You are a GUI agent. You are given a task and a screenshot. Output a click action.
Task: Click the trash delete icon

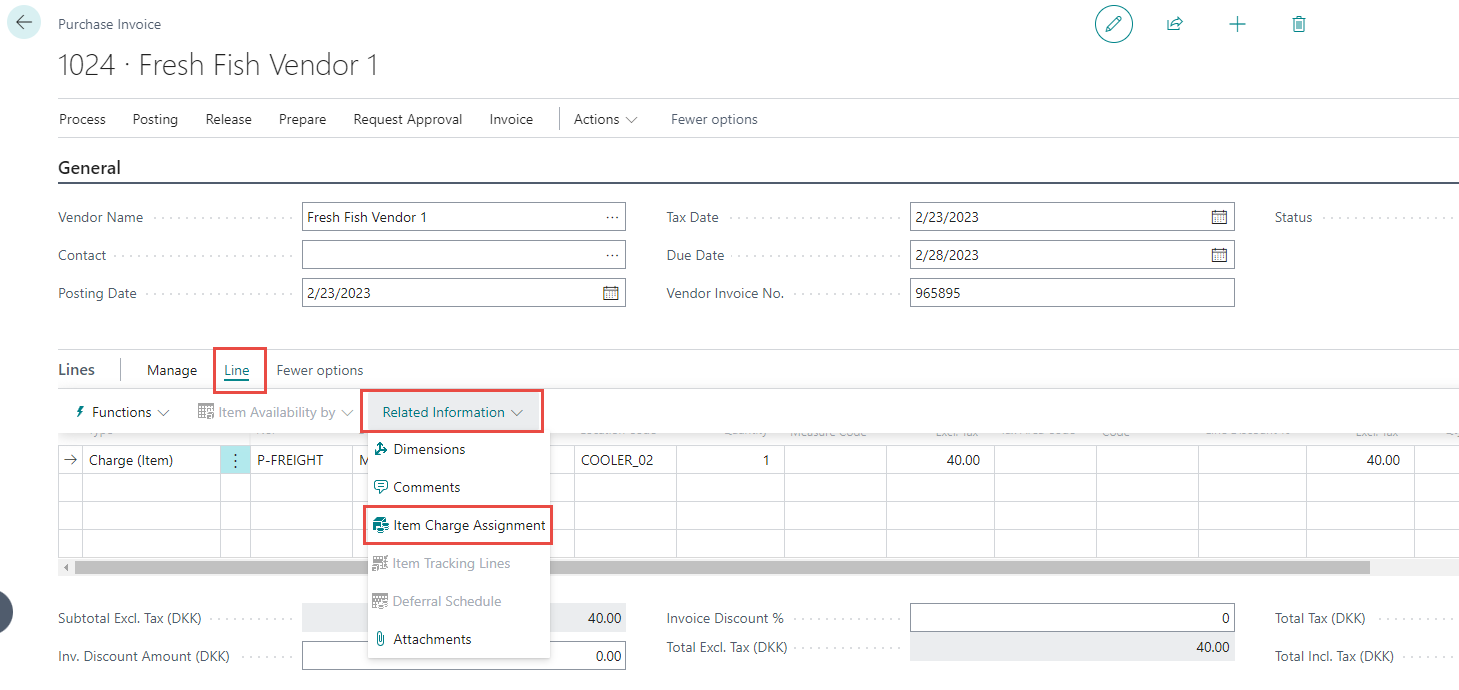point(1299,24)
